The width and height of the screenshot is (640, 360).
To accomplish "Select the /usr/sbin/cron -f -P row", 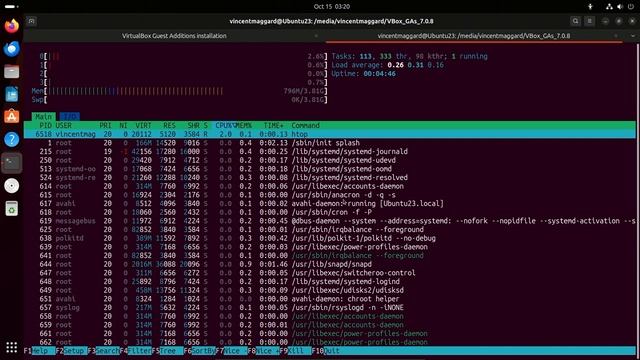I will [x=329, y=212].
